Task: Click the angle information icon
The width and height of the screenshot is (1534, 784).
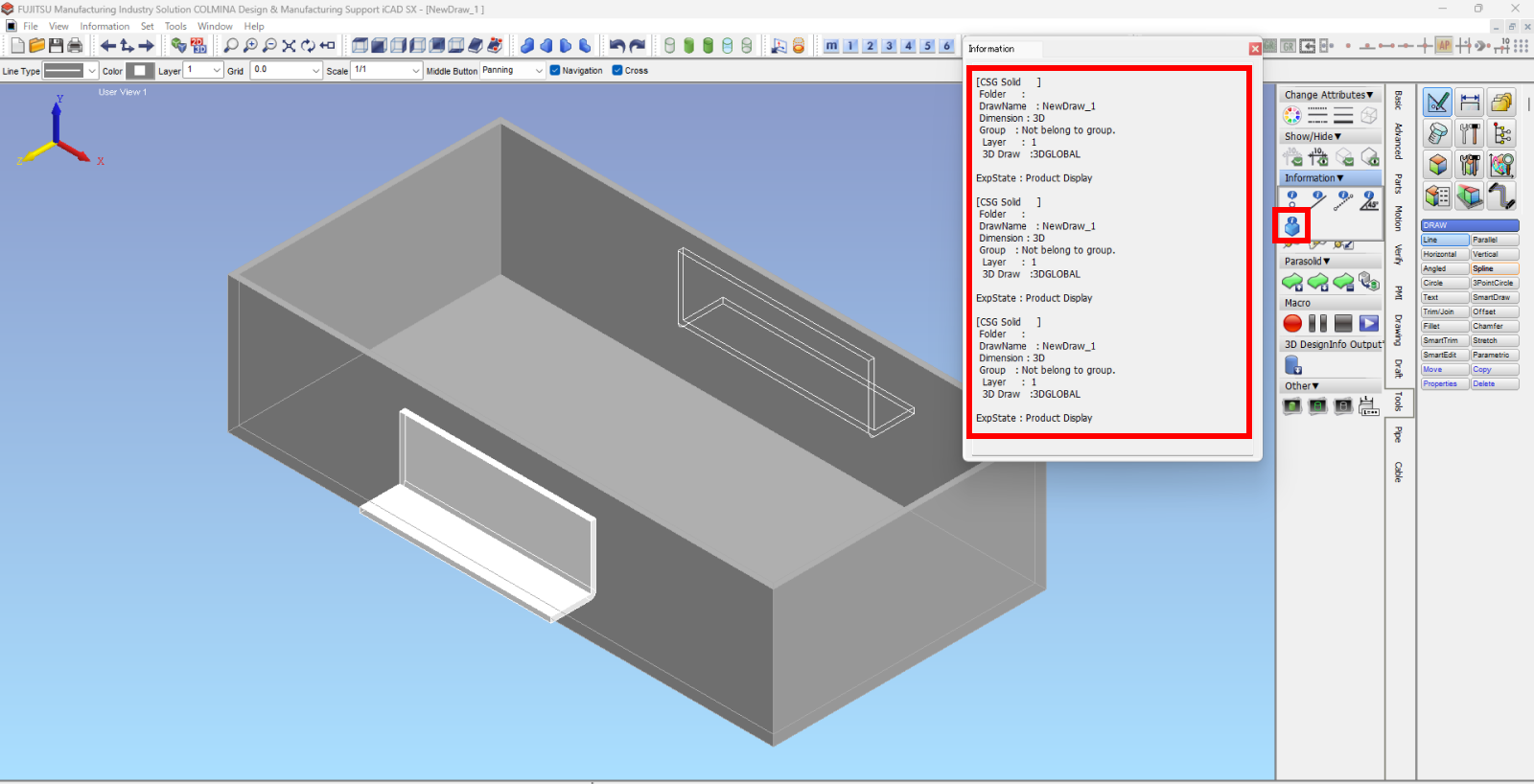Action: coord(1369,199)
